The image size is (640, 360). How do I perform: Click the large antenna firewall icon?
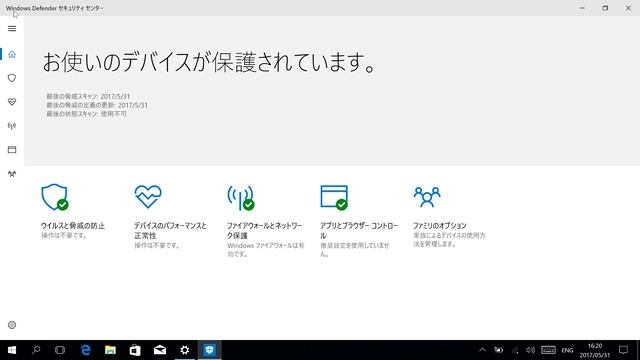(x=241, y=198)
